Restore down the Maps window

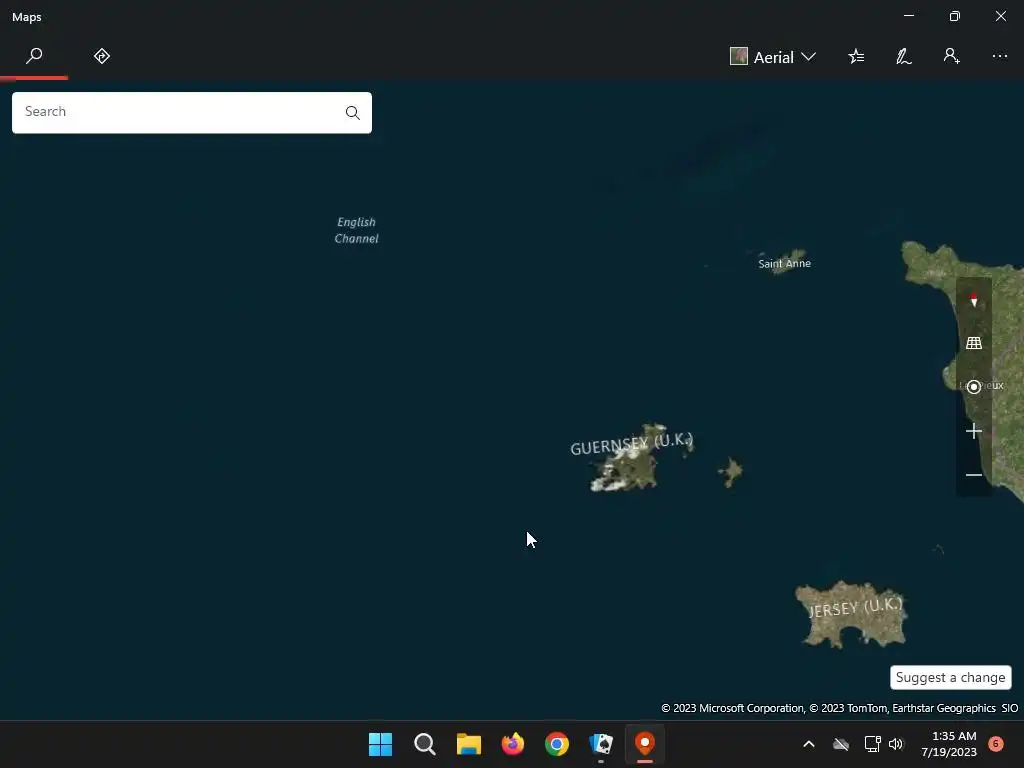955,16
